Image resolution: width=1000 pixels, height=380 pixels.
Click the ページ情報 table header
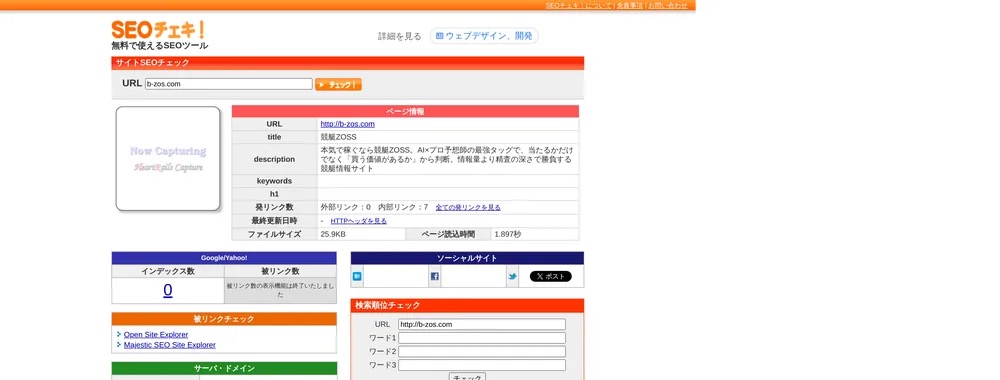405,111
